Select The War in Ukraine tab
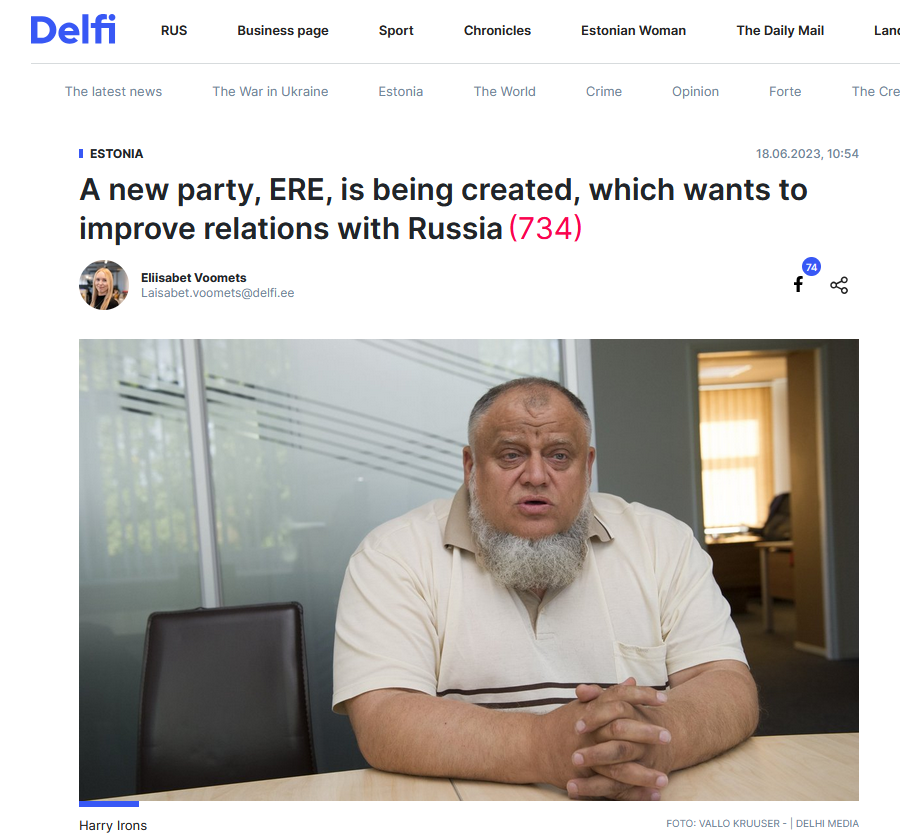The width and height of the screenshot is (900, 839). pyautogui.click(x=270, y=91)
